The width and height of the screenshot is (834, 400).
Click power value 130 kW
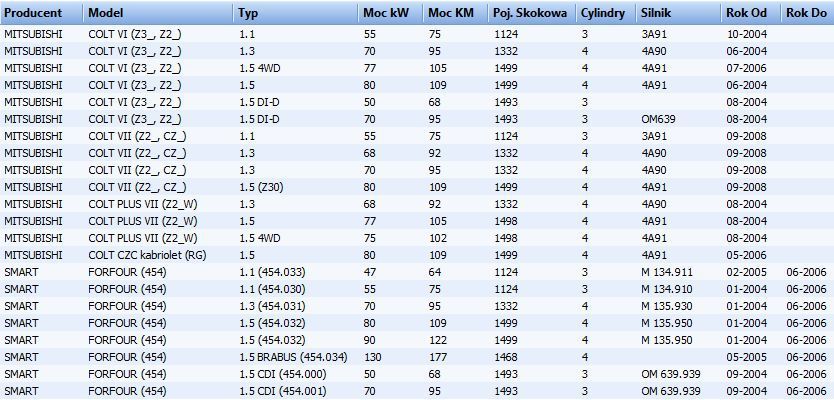point(372,357)
